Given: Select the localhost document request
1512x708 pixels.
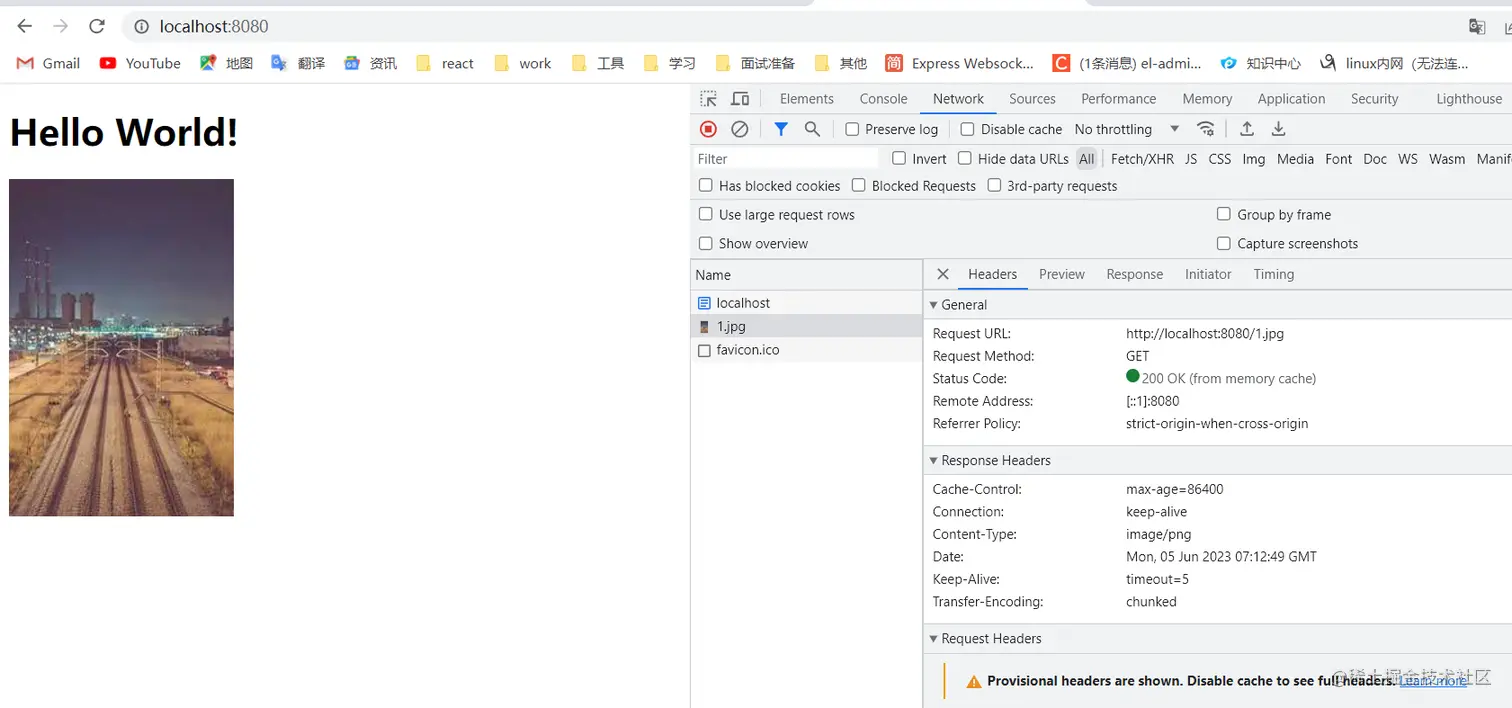Looking at the screenshot, I should click(x=806, y=303).
